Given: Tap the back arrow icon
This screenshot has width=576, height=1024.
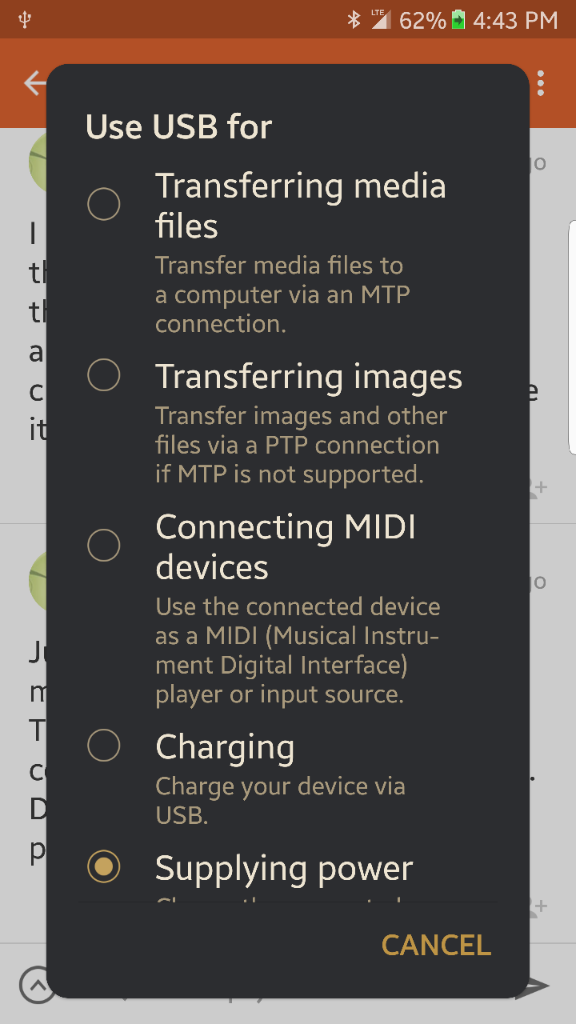Looking at the screenshot, I should click(x=35, y=84).
